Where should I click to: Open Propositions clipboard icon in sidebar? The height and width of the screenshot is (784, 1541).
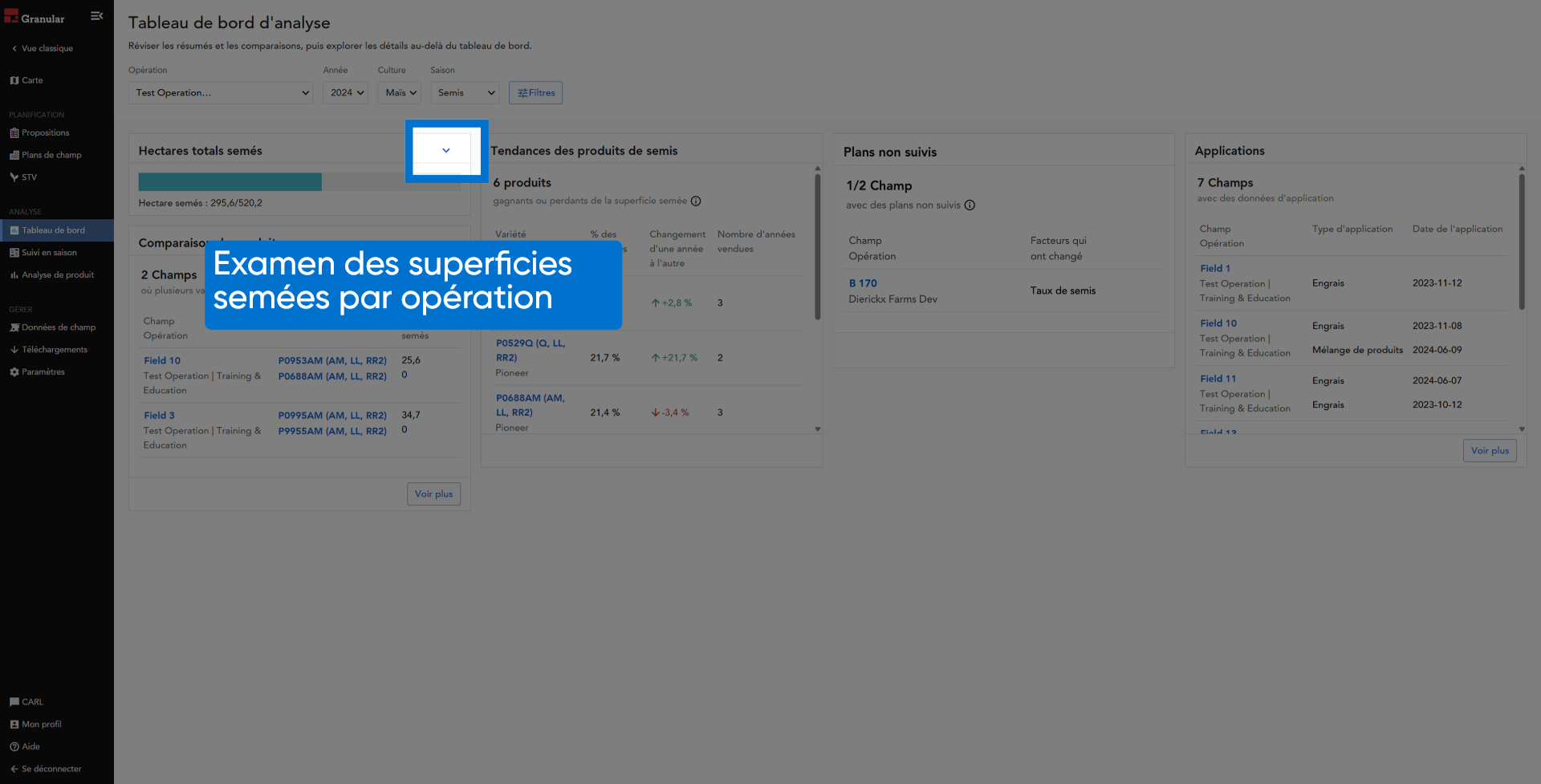[x=14, y=133]
